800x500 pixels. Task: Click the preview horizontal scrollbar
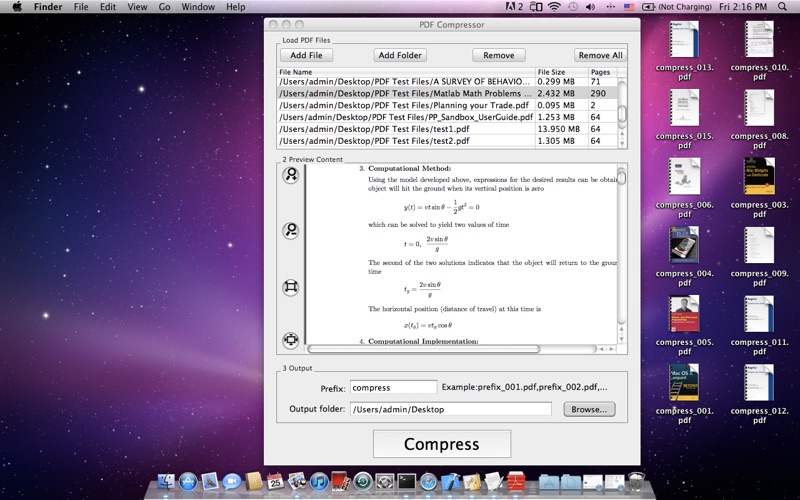(452, 349)
